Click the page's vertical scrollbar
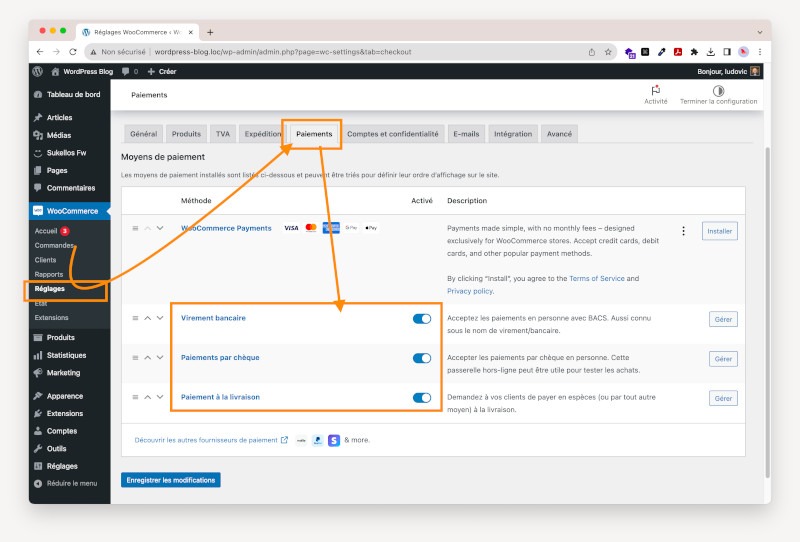800x542 pixels. click(766, 300)
